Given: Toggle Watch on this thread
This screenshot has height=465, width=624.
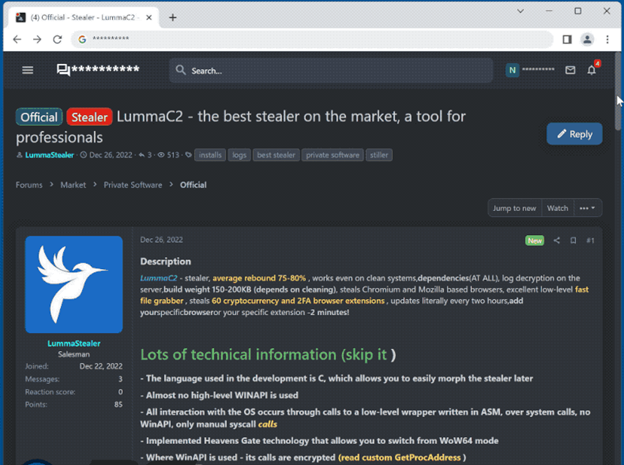Looking at the screenshot, I should pos(557,208).
